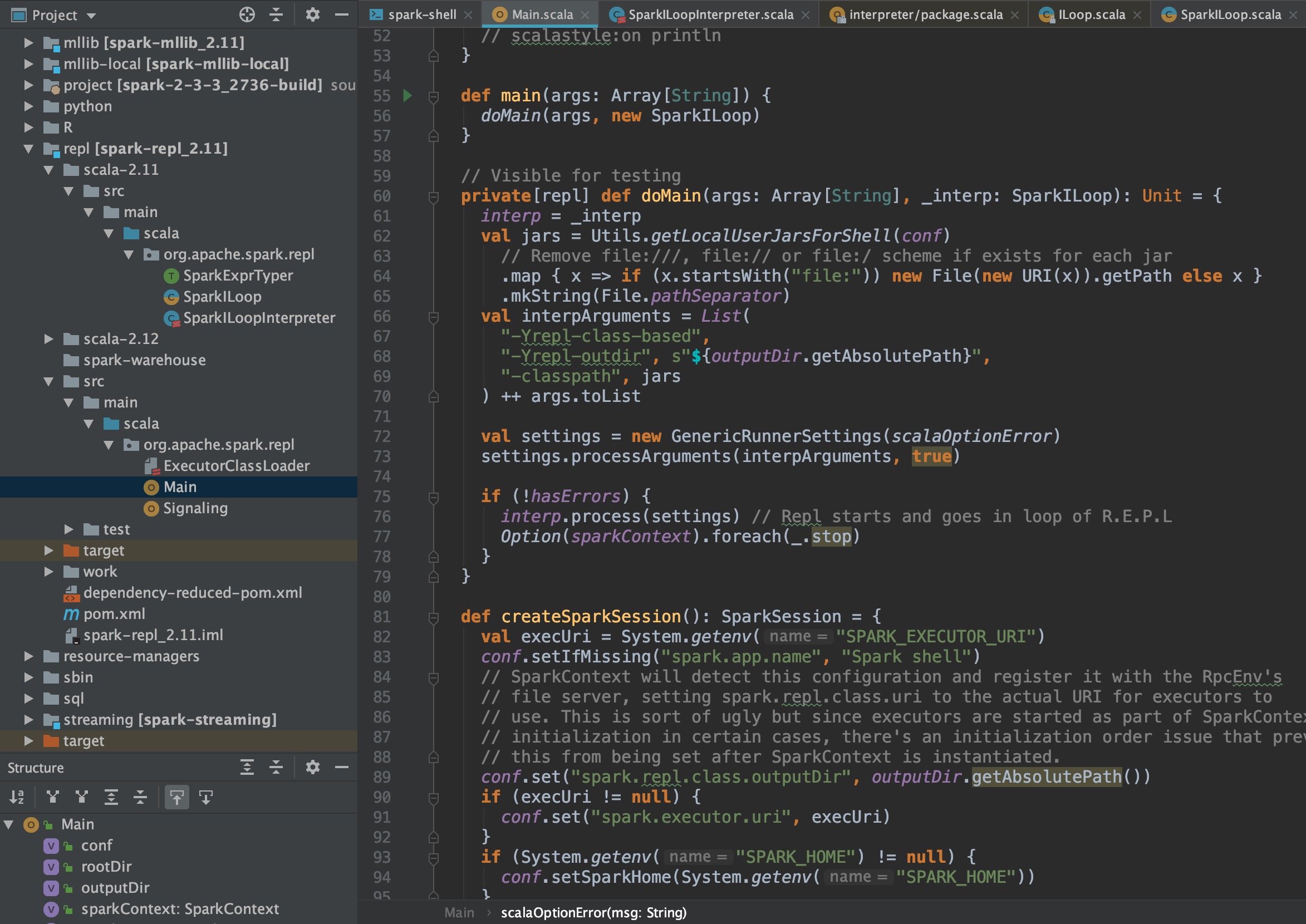Open Structure panel settings gear
Image resolution: width=1306 pixels, height=924 pixels.
[x=312, y=768]
